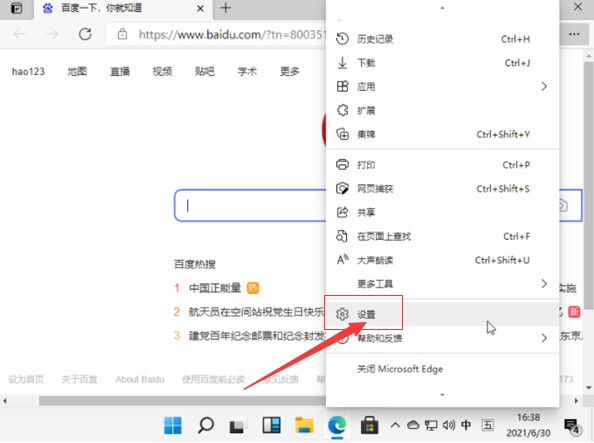Open Microsoft Store from taskbar
594x443 pixels.
(369, 425)
